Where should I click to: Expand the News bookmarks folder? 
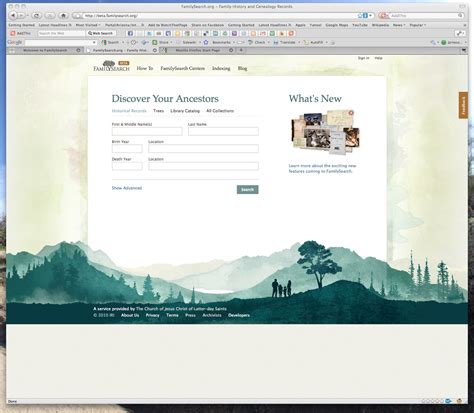(x=399, y=25)
